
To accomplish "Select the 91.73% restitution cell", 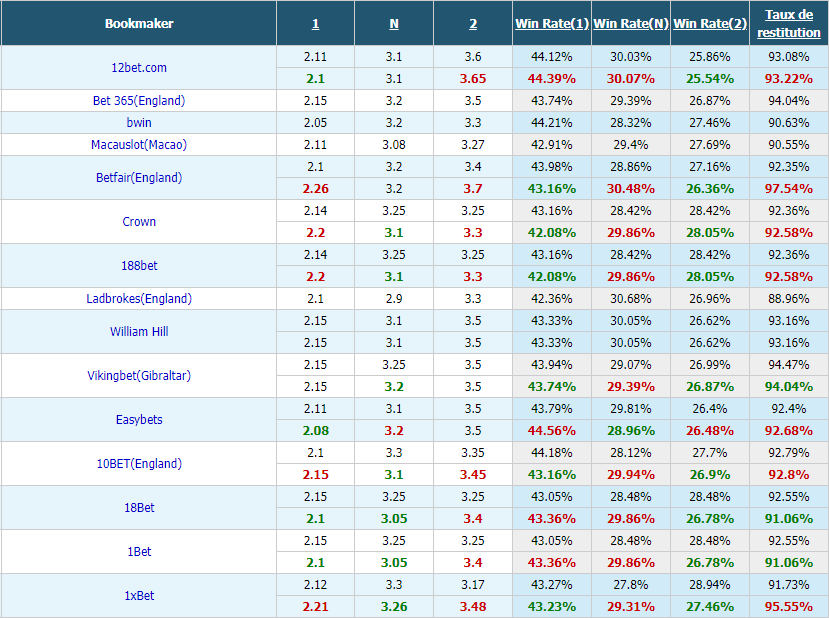I will [789, 585].
